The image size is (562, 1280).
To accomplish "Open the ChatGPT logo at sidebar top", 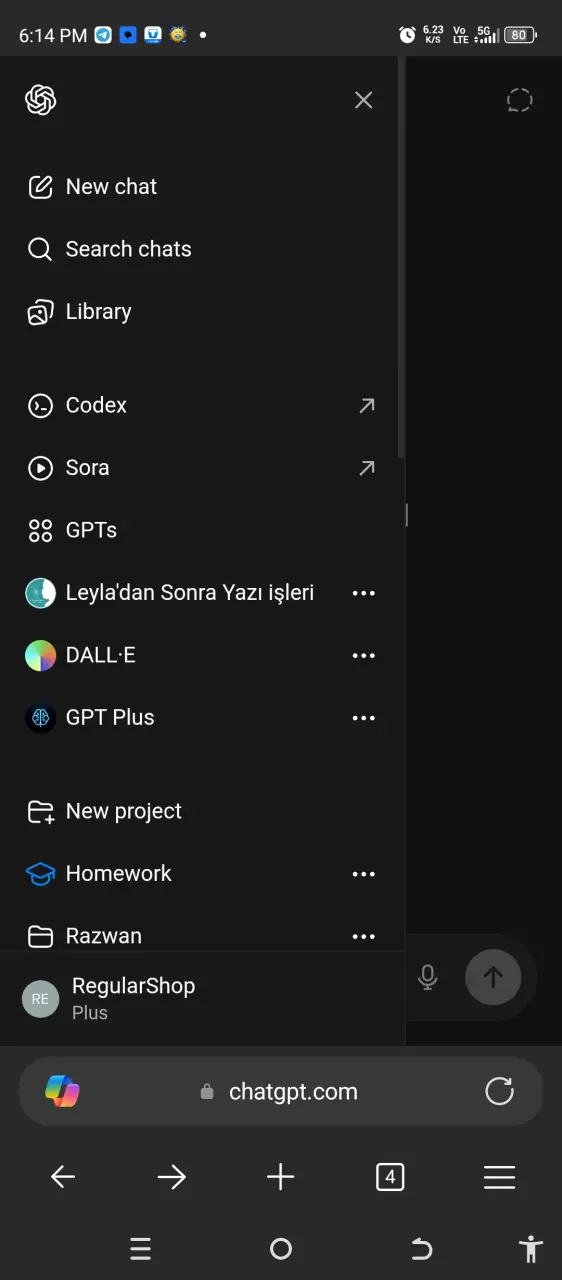I will [40, 100].
